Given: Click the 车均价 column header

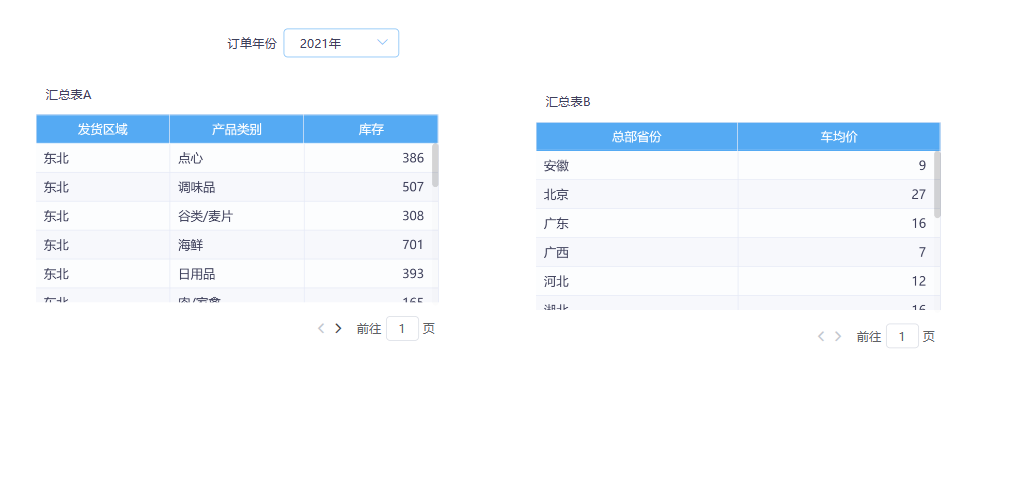Looking at the screenshot, I should (838, 137).
